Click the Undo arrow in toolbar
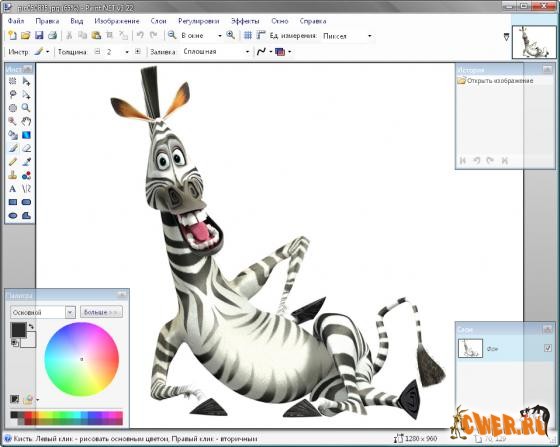Viewport: 560px width, 447px height. [x=140, y=35]
